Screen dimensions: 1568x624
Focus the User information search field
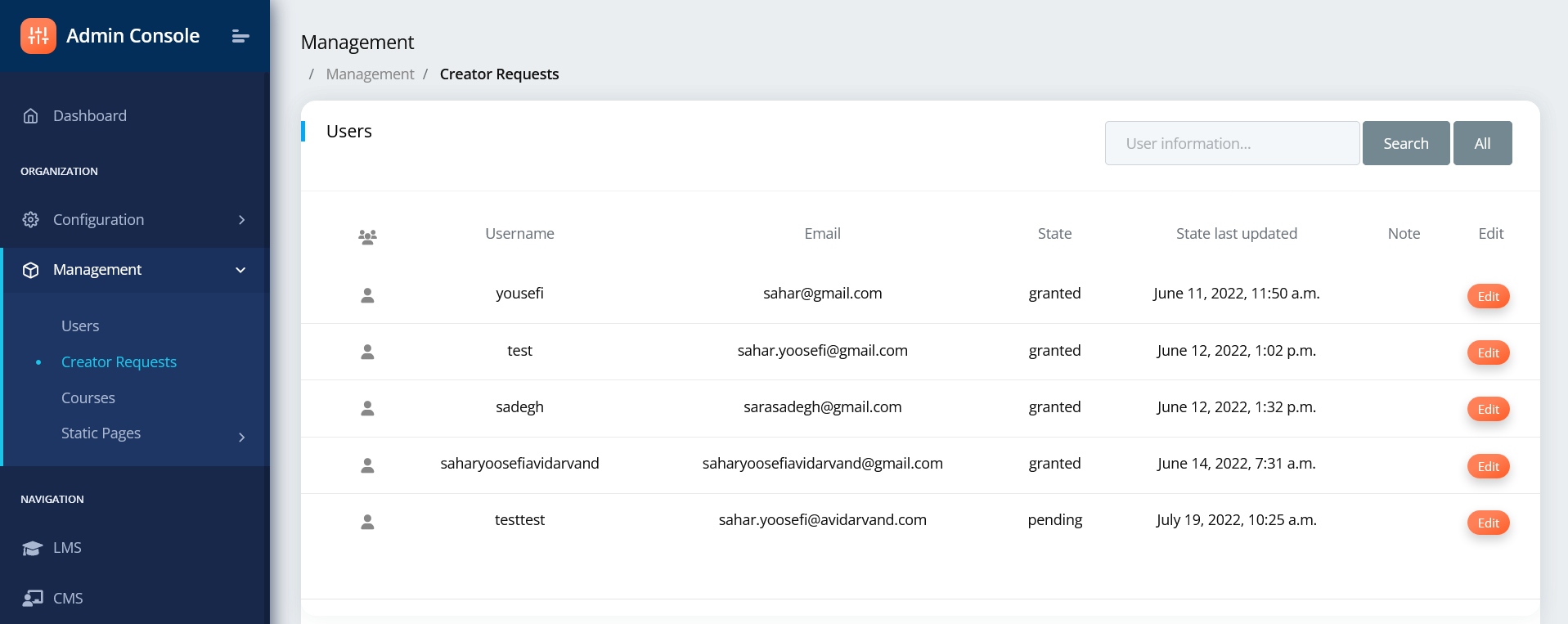pyautogui.click(x=1232, y=143)
